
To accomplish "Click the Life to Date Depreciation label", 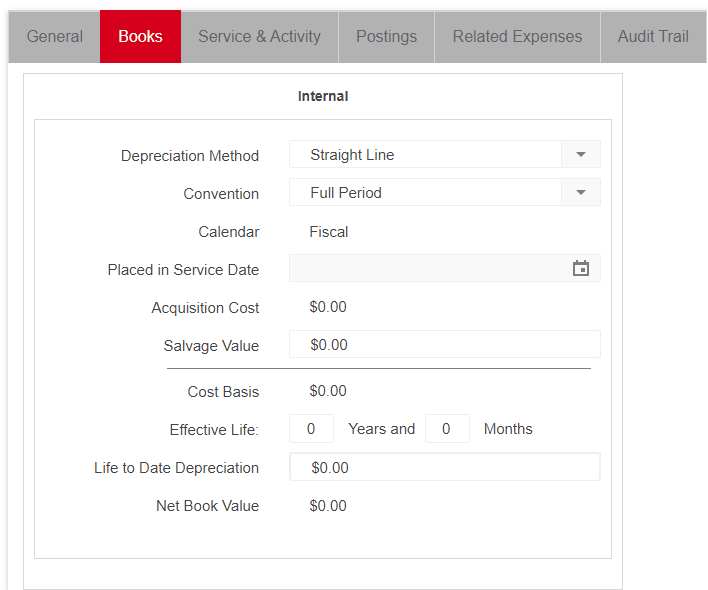I will pos(176,468).
